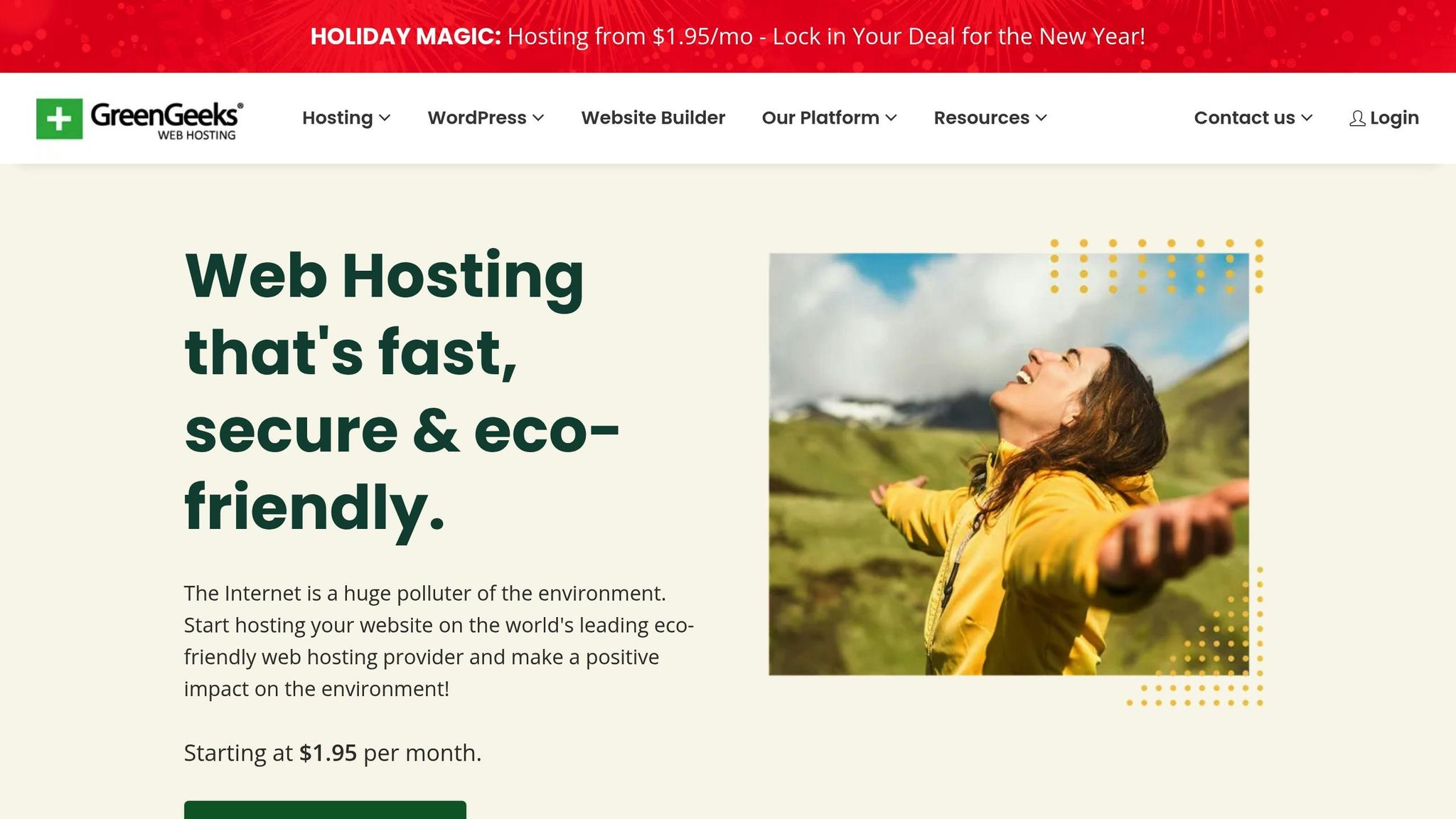Click the dark green button below pricing
Viewport: 1456px width, 819px height.
coord(325,810)
